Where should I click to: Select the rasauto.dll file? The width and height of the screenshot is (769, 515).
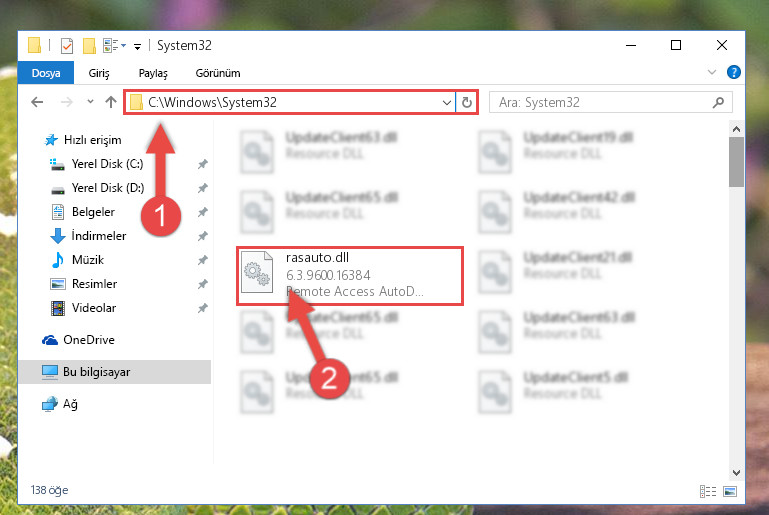[x=350, y=276]
